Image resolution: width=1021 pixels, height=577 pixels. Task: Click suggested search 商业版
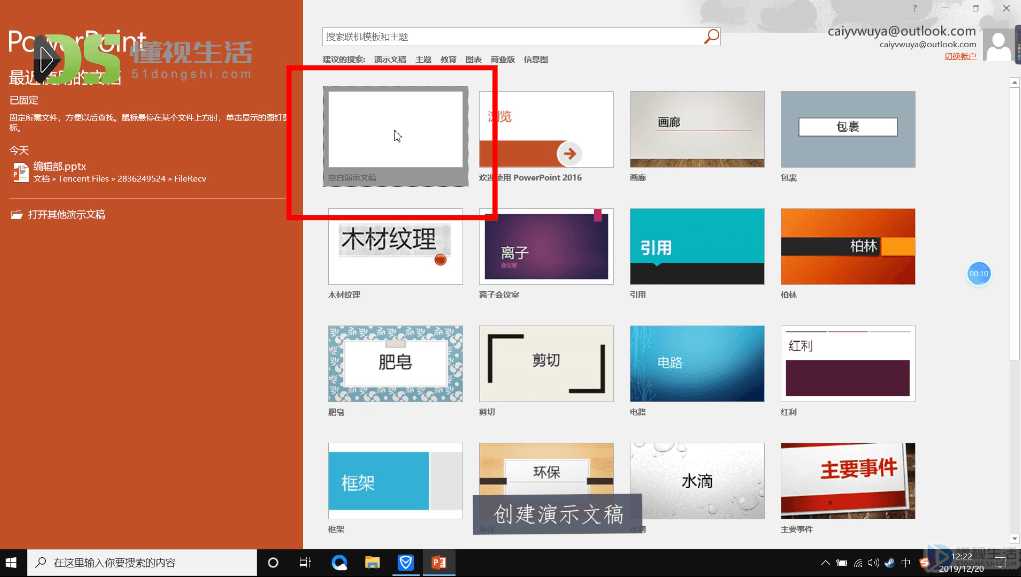[503, 59]
